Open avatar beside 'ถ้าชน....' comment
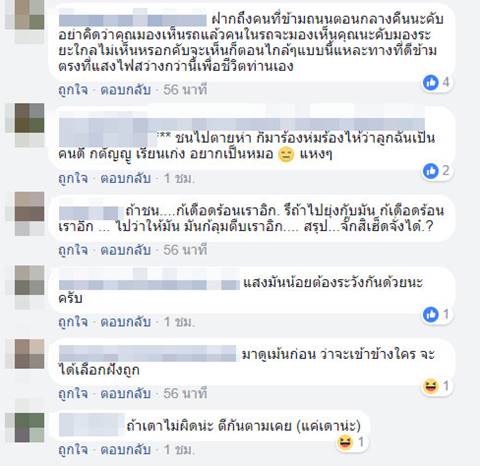 coord(30,207)
